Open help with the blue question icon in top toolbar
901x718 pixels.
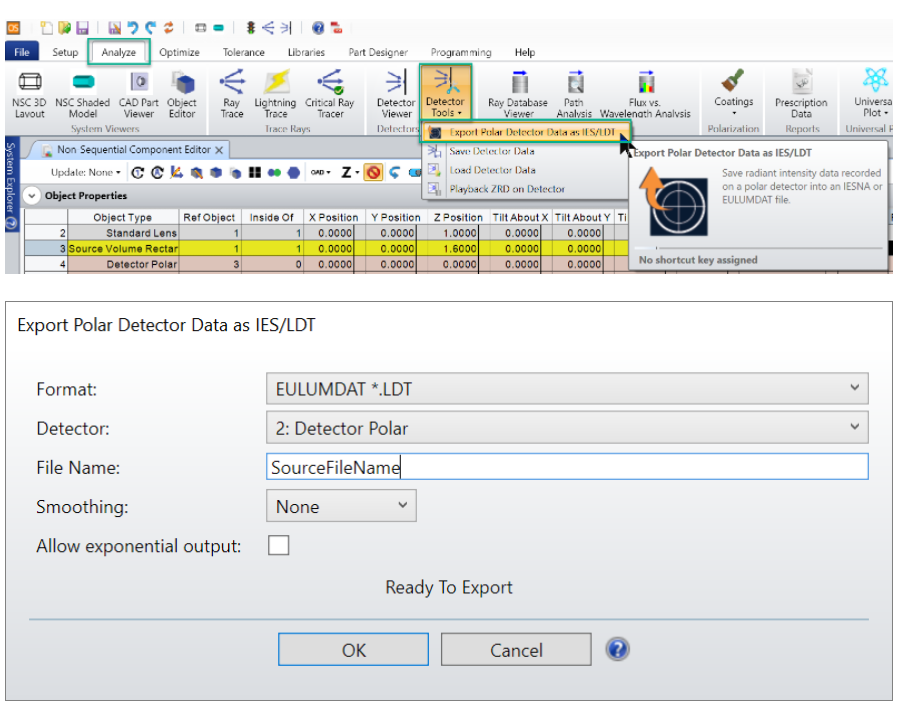coord(318,28)
